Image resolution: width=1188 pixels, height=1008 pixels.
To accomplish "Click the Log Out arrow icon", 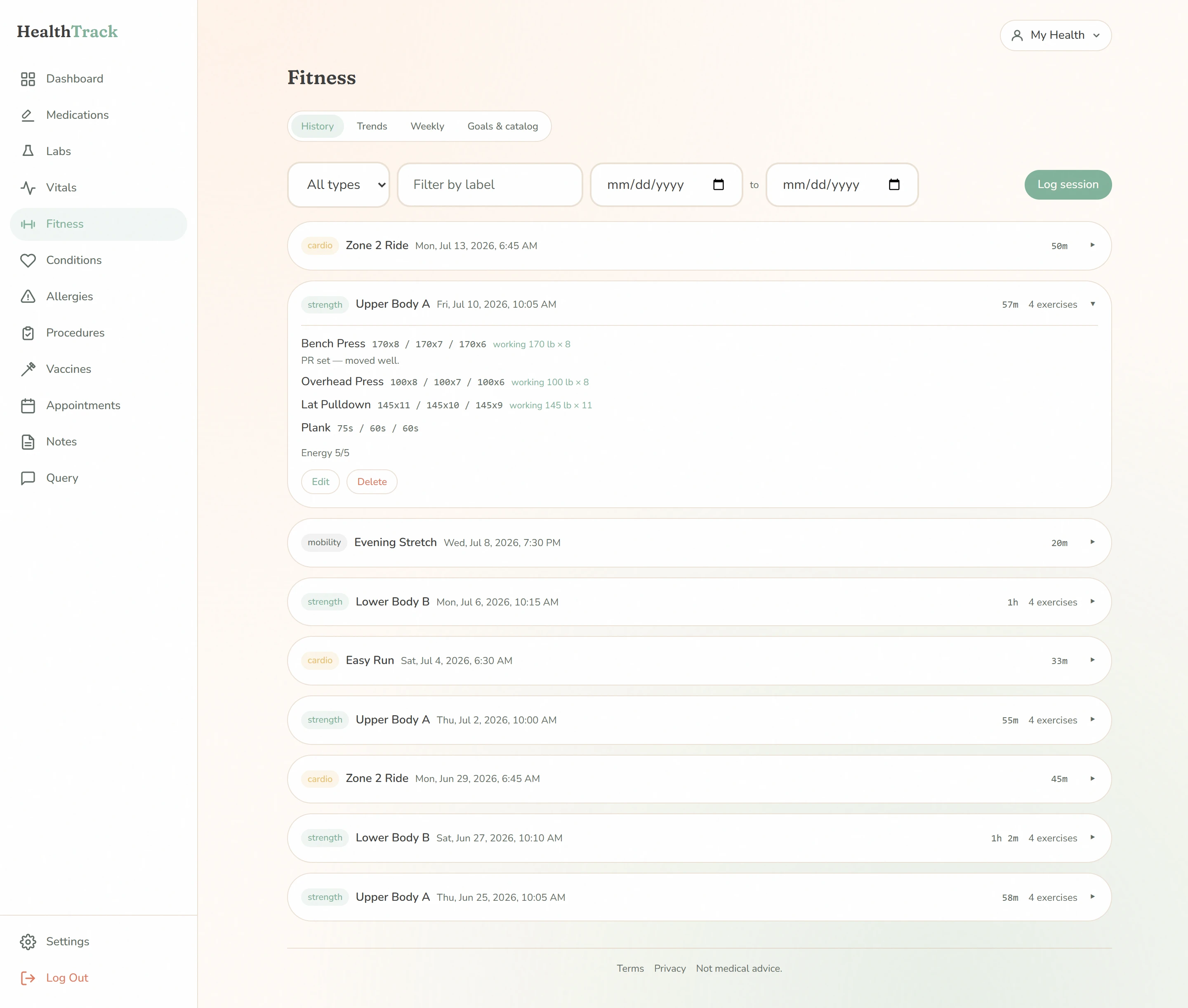I will [28, 978].
